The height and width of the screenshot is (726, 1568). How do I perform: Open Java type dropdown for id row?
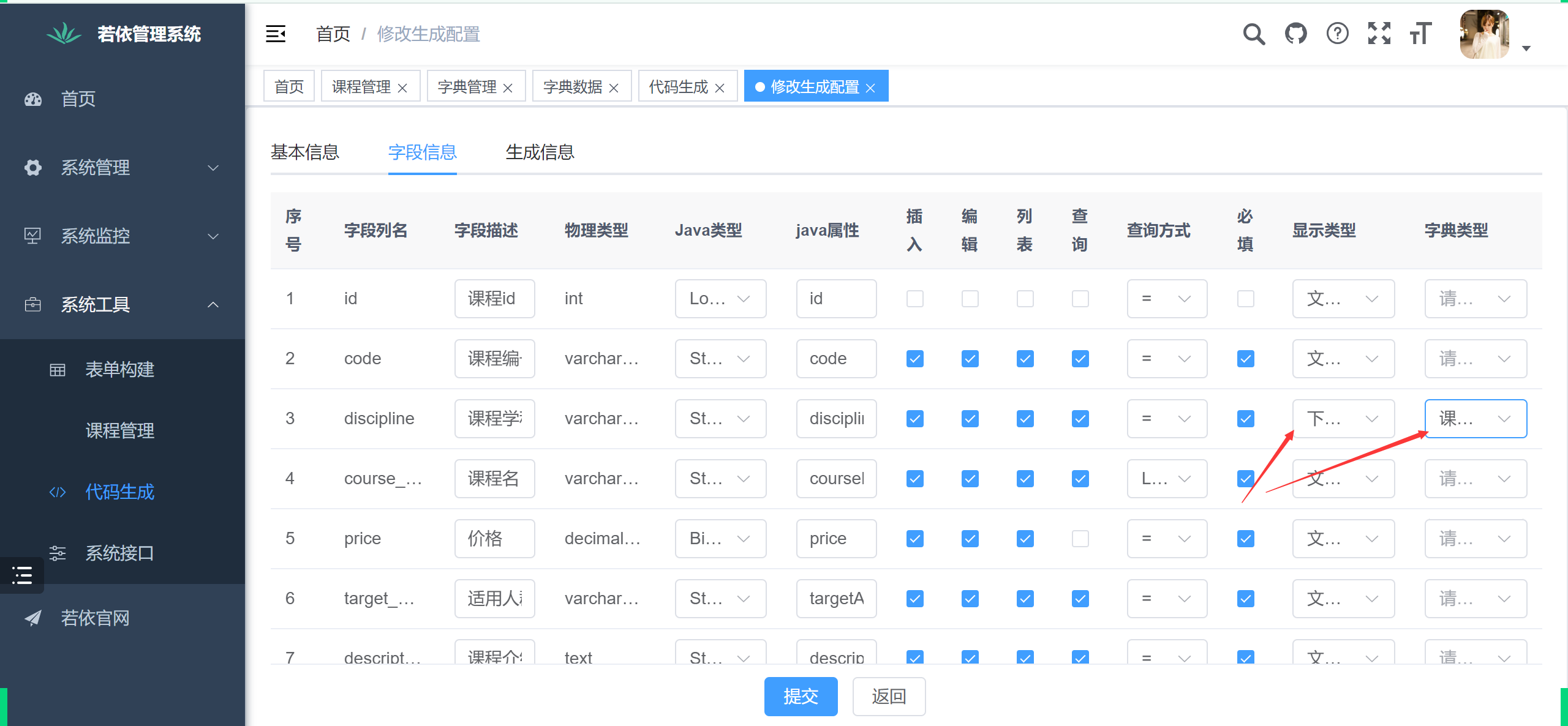click(x=720, y=299)
